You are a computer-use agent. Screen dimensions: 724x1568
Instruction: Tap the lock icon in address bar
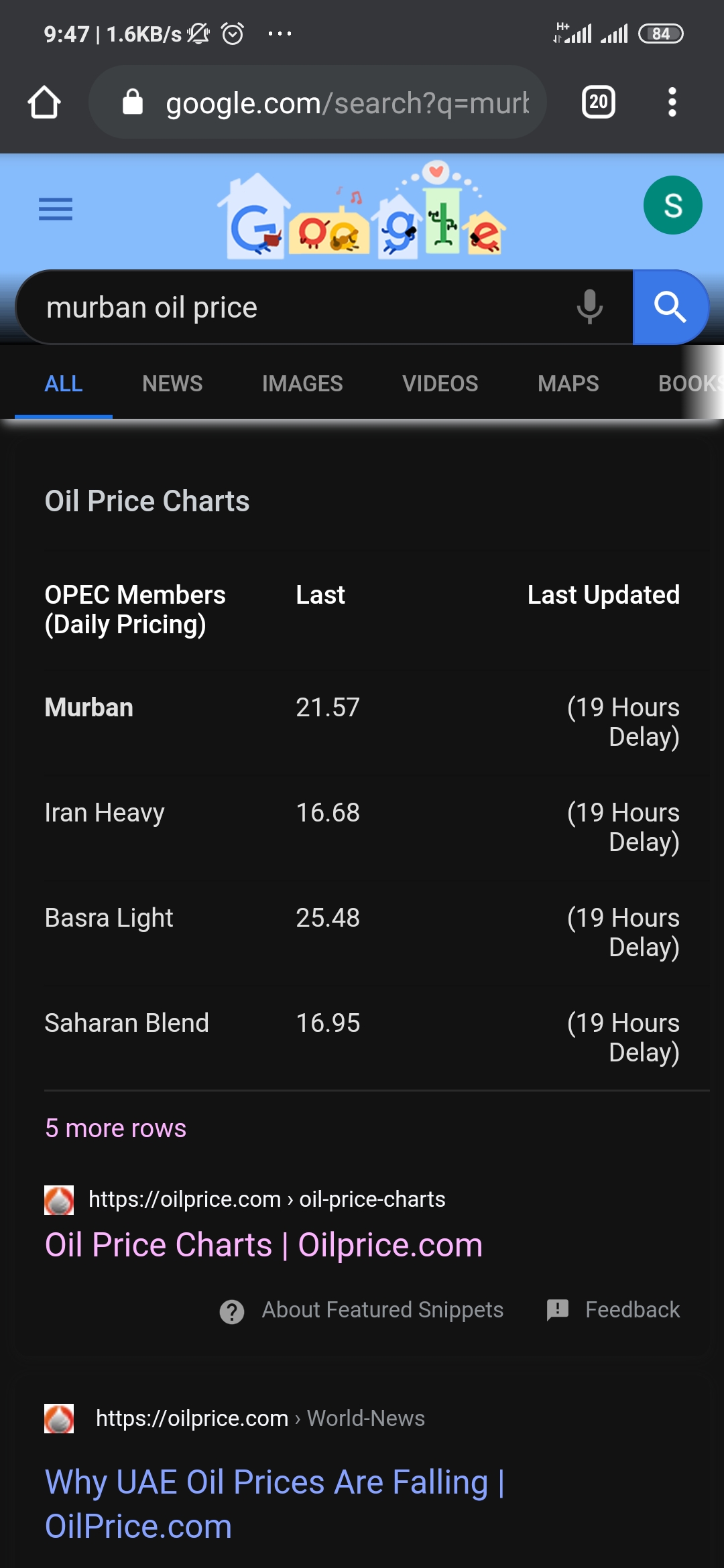(133, 103)
